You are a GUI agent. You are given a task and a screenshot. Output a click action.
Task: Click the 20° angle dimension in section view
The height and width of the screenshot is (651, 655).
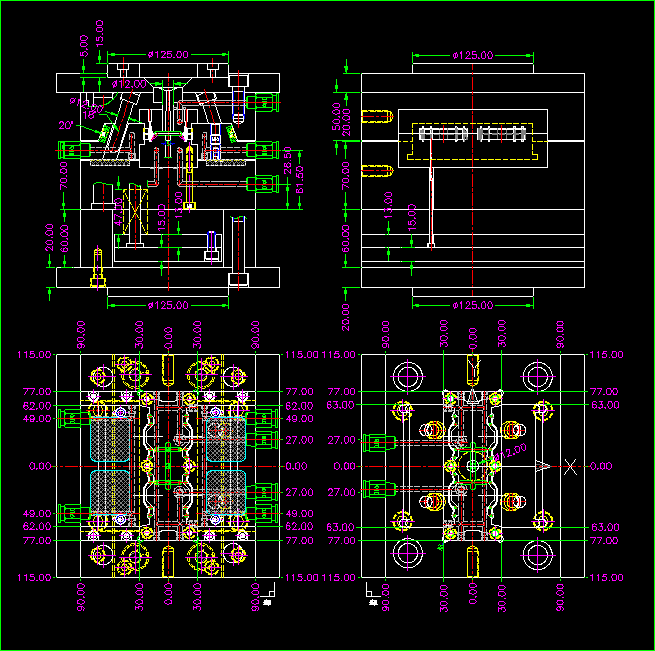(x=67, y=126)
